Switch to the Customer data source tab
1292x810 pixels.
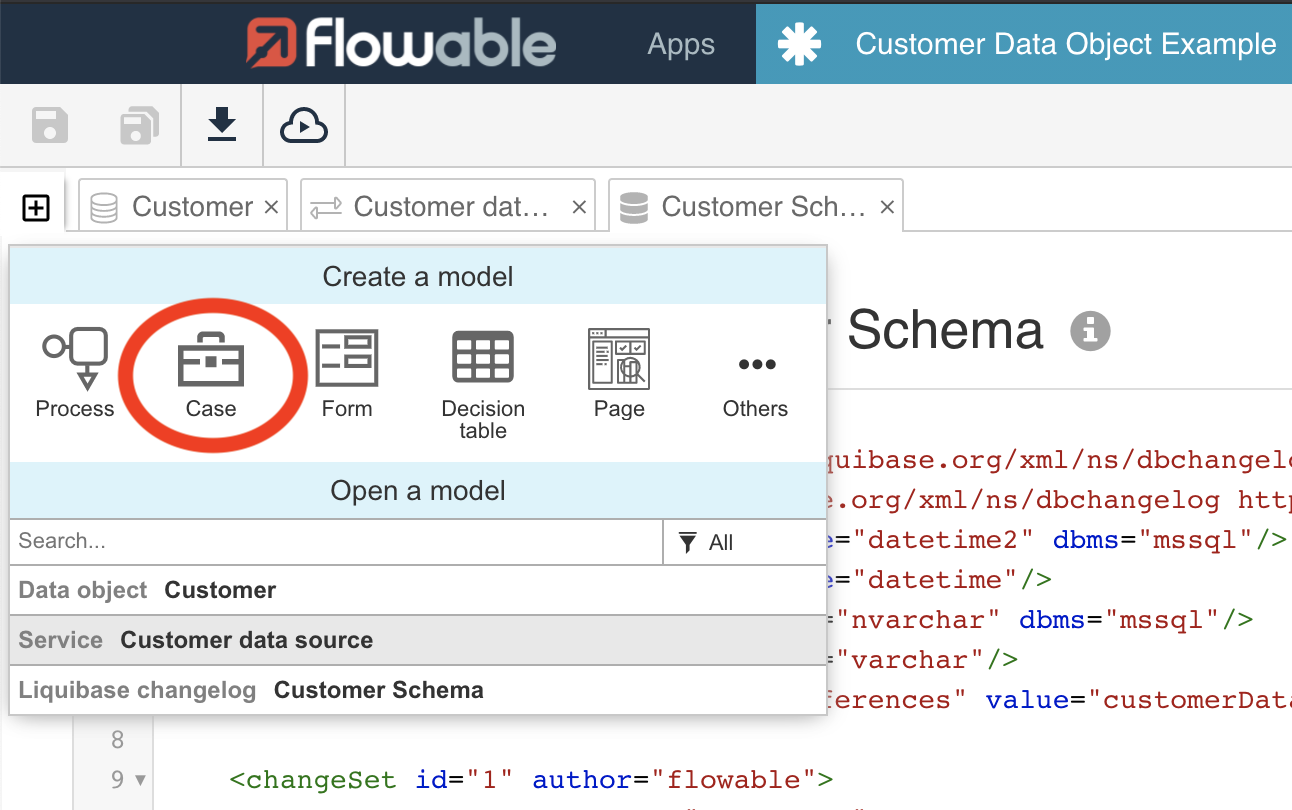[436, 207]
